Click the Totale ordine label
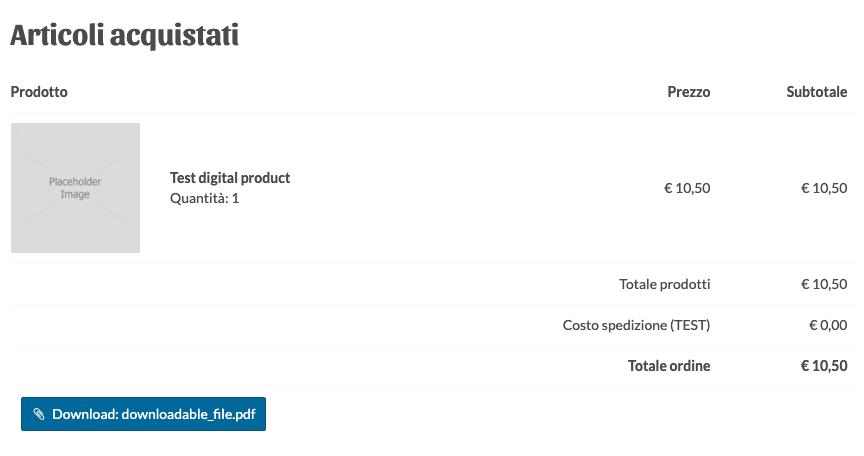The height and width of the screenshot is (456, 864). [x=668, y=366]
